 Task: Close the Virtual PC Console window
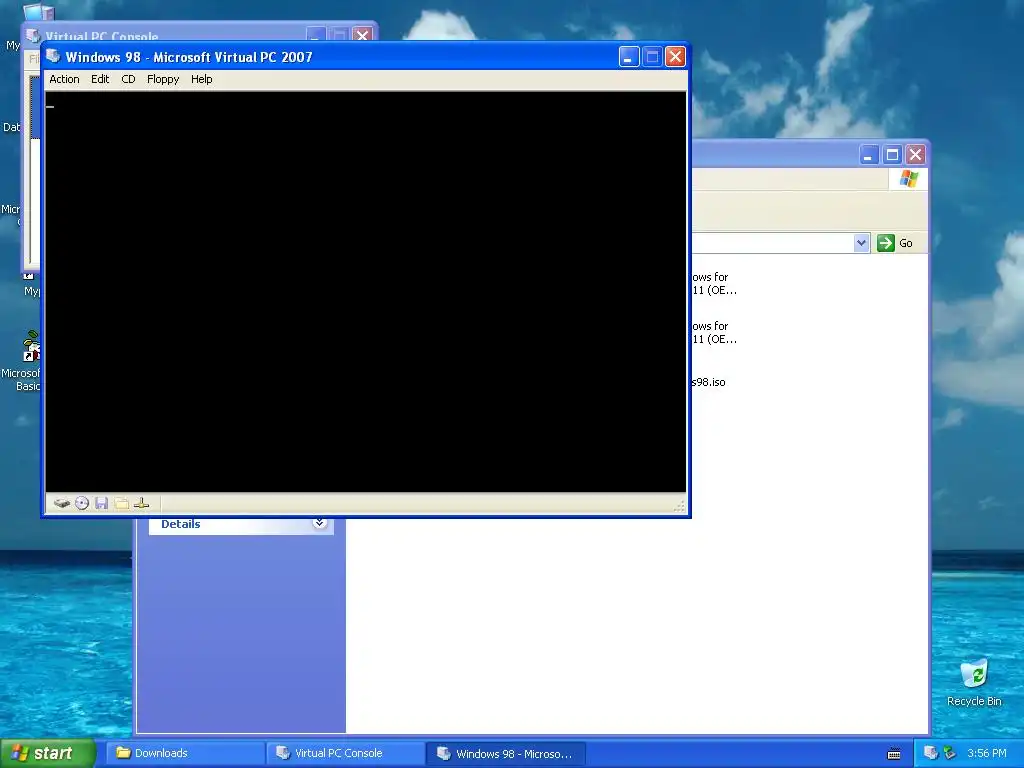click(x=362, y=35)
